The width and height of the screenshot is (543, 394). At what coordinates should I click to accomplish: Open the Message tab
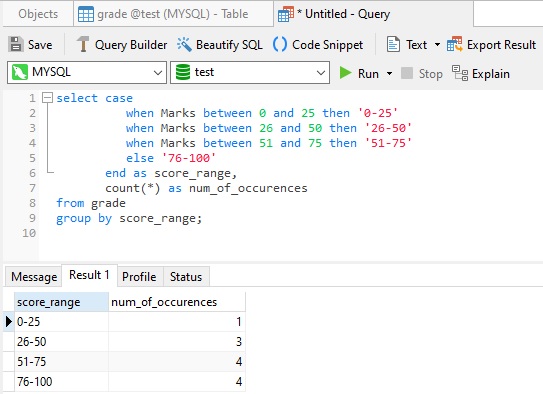point(34,277)
